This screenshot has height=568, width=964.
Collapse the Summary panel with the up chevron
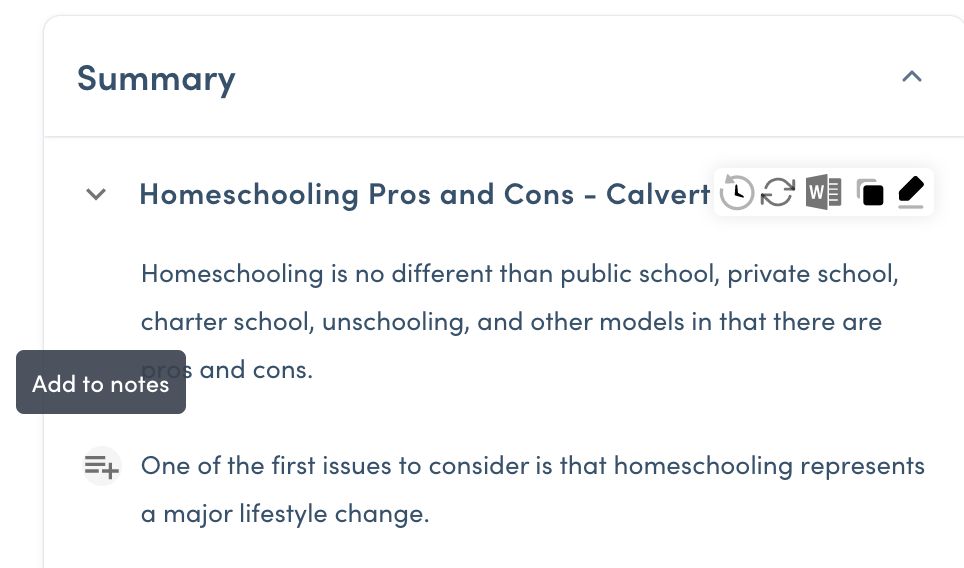point(911,77)
